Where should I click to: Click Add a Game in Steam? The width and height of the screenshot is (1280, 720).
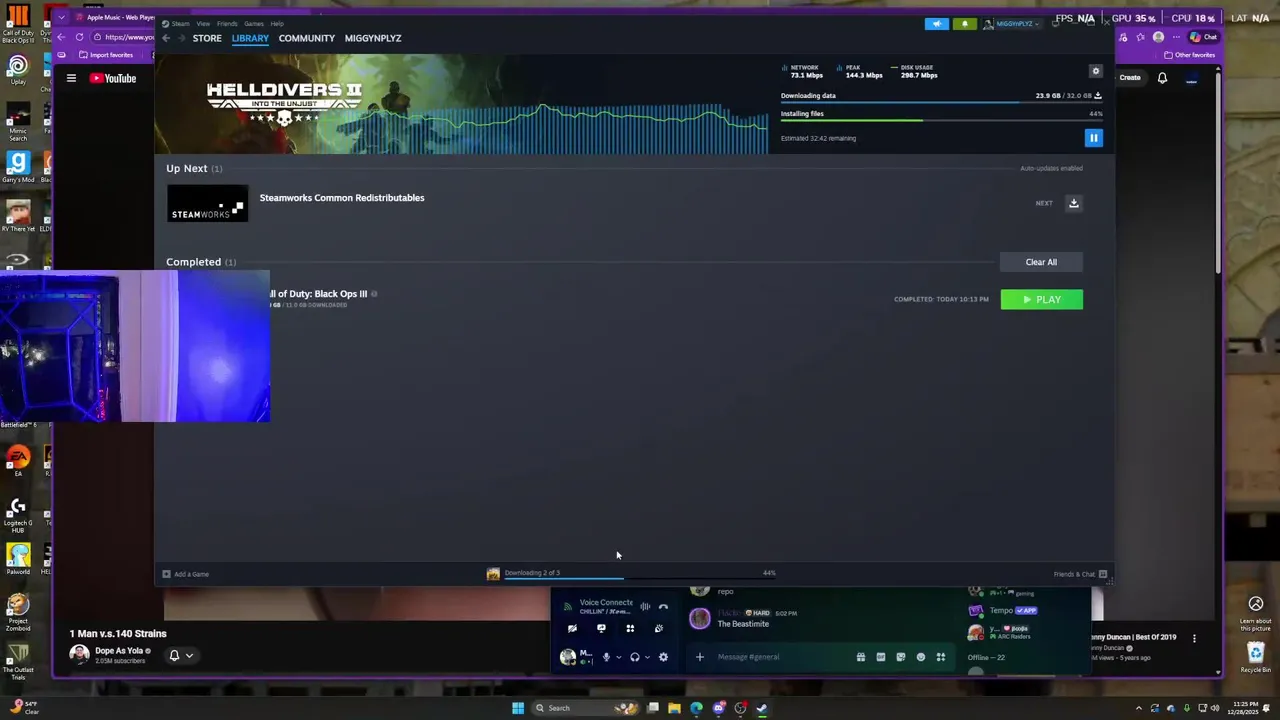[186, 574]
